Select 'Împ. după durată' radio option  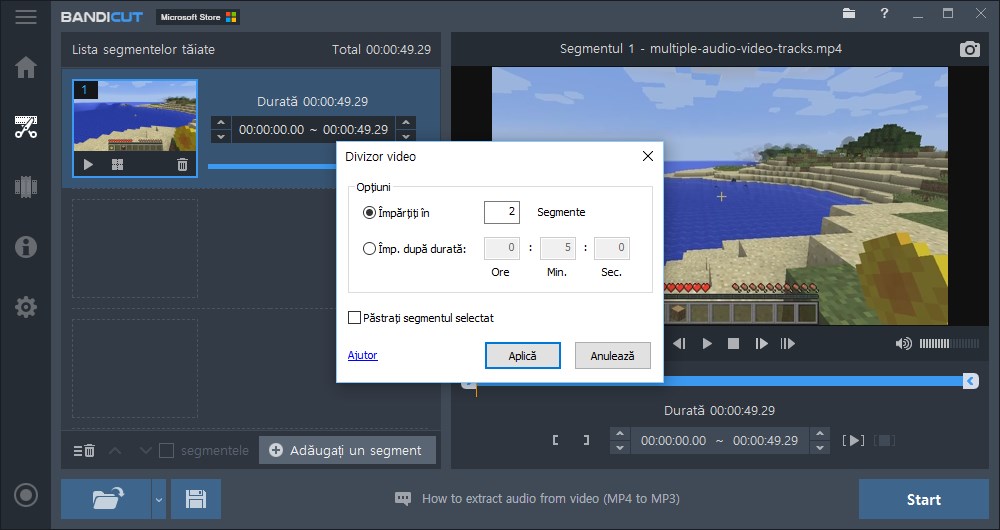click(369, 249)
